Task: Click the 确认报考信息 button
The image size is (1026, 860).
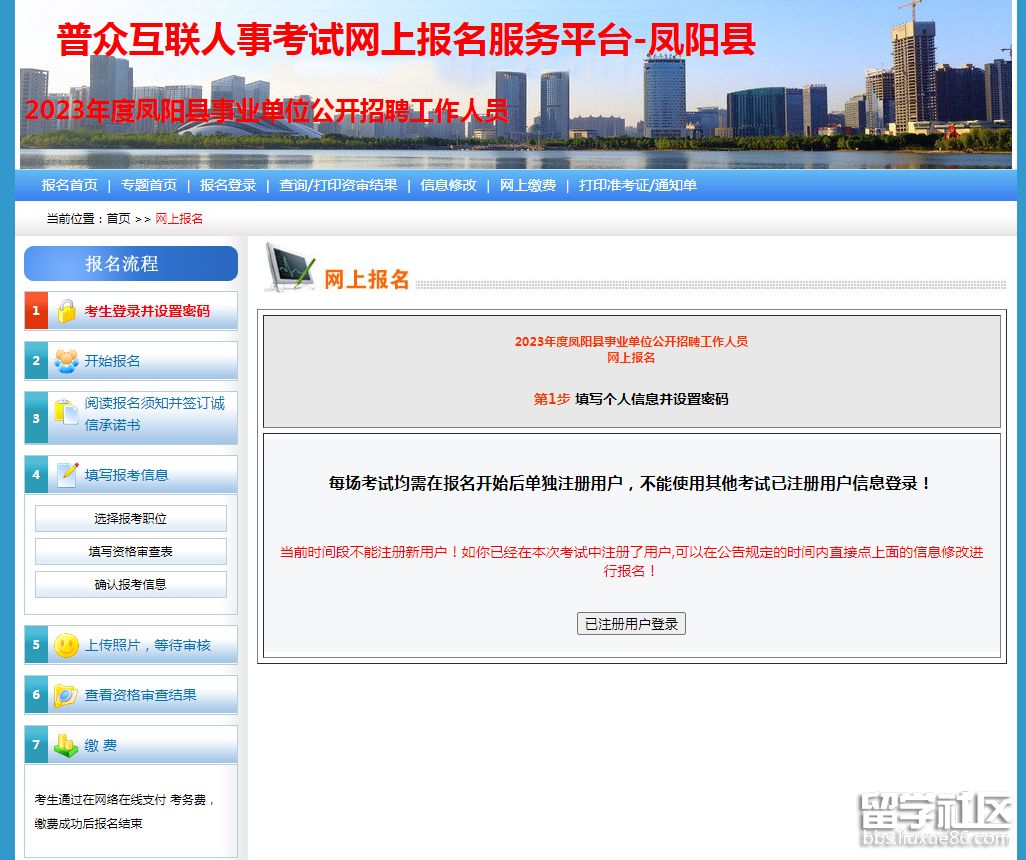Action: tap(131, 584)
